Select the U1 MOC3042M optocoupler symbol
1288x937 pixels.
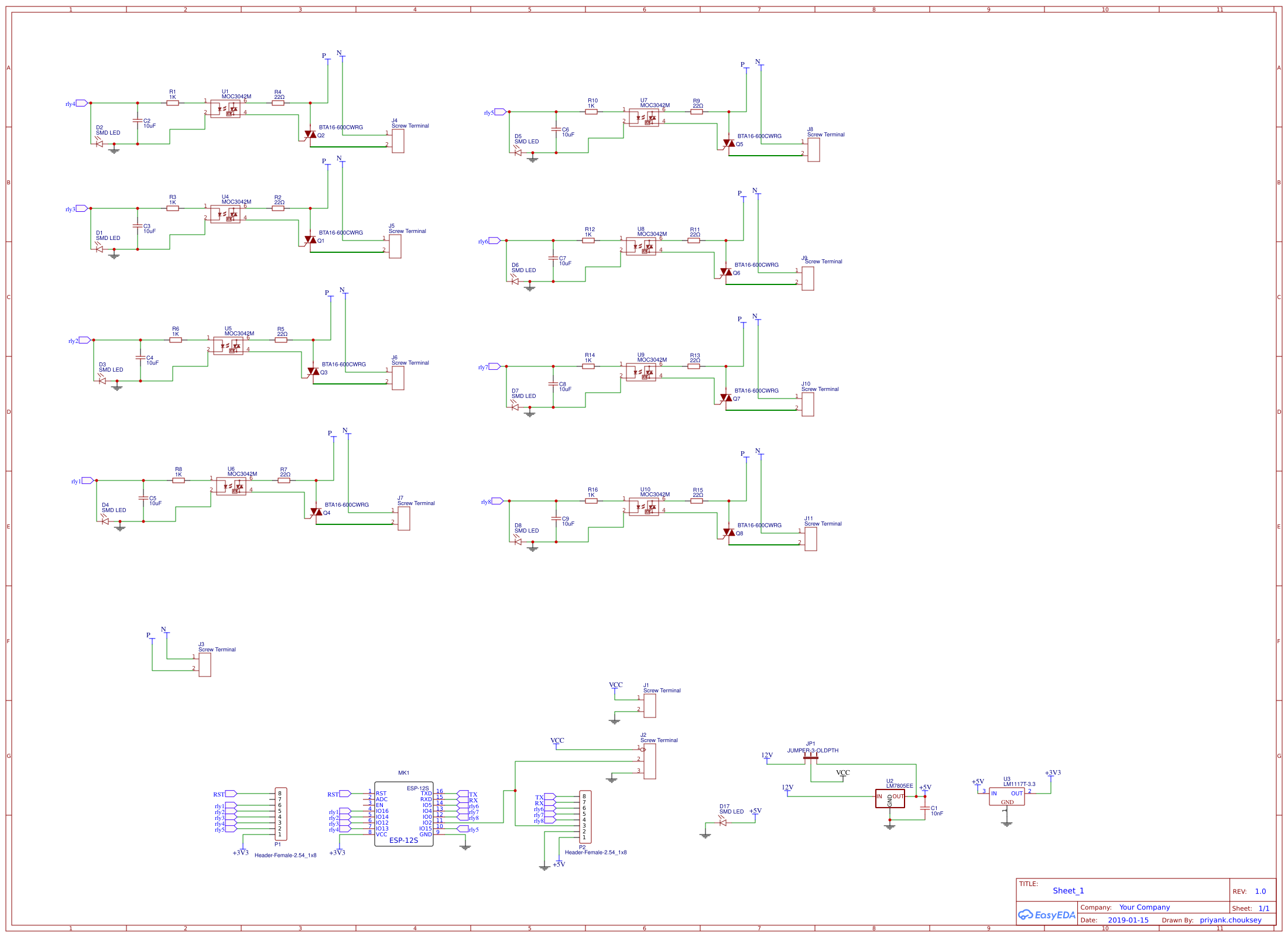(225, 108)
